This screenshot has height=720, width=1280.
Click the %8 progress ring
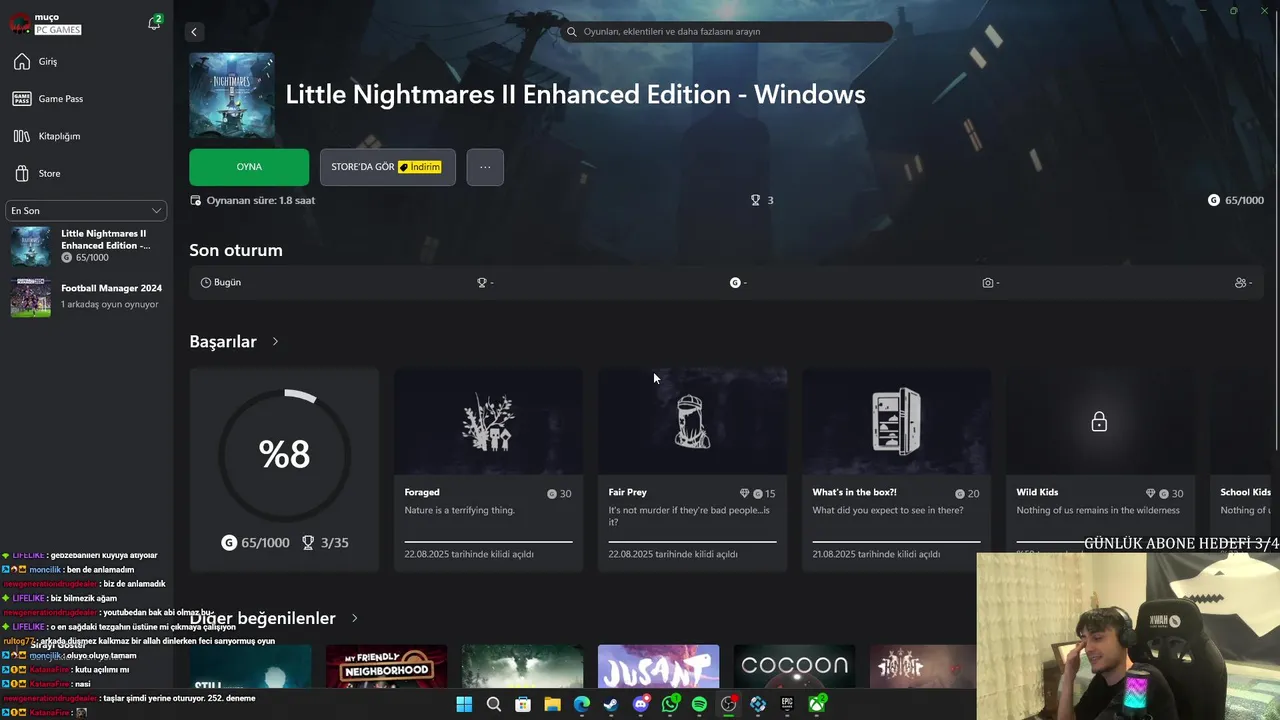click(x=285, y=455)
